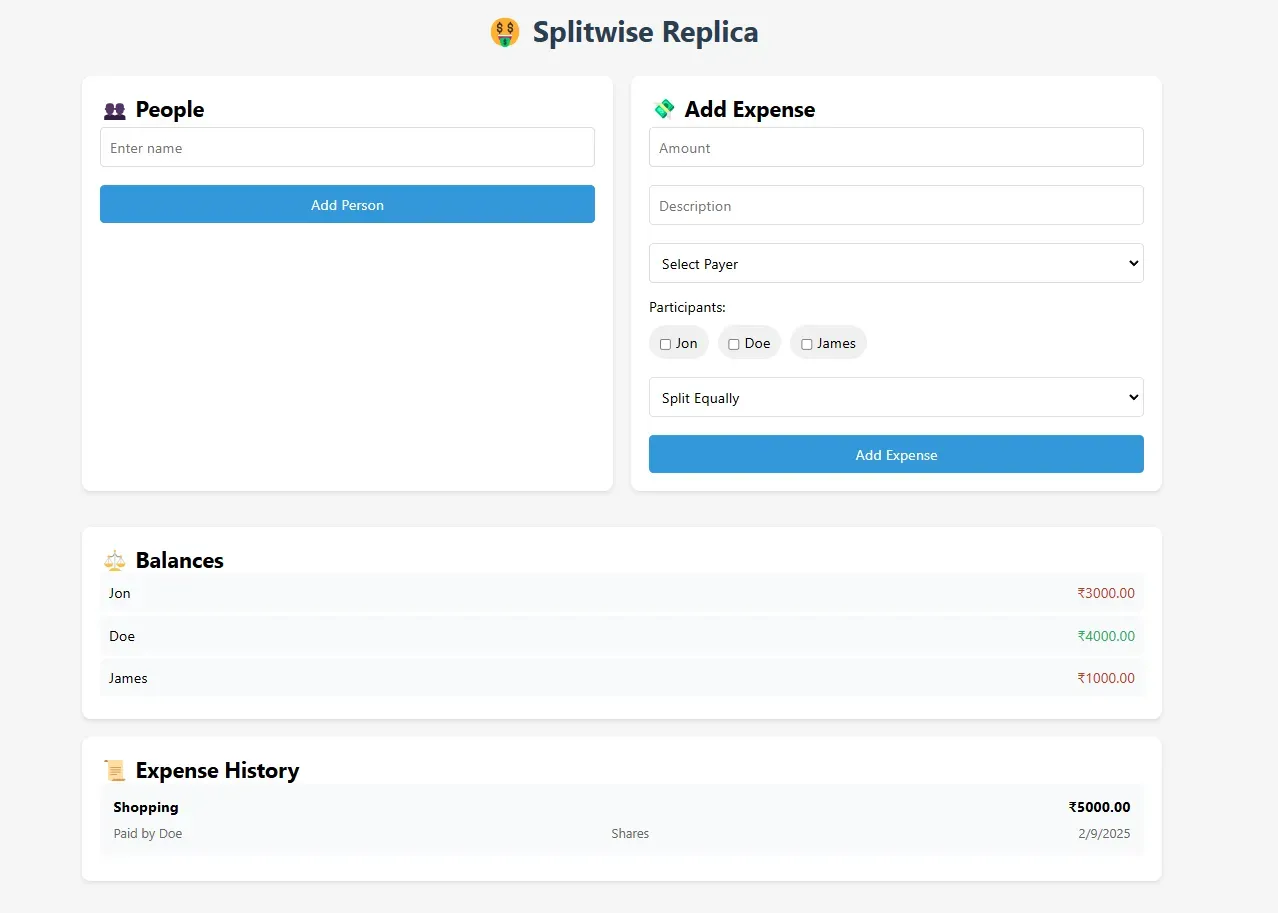1278x913 pixels.
Task: Click the Balances heading
Action: (180, 561)
